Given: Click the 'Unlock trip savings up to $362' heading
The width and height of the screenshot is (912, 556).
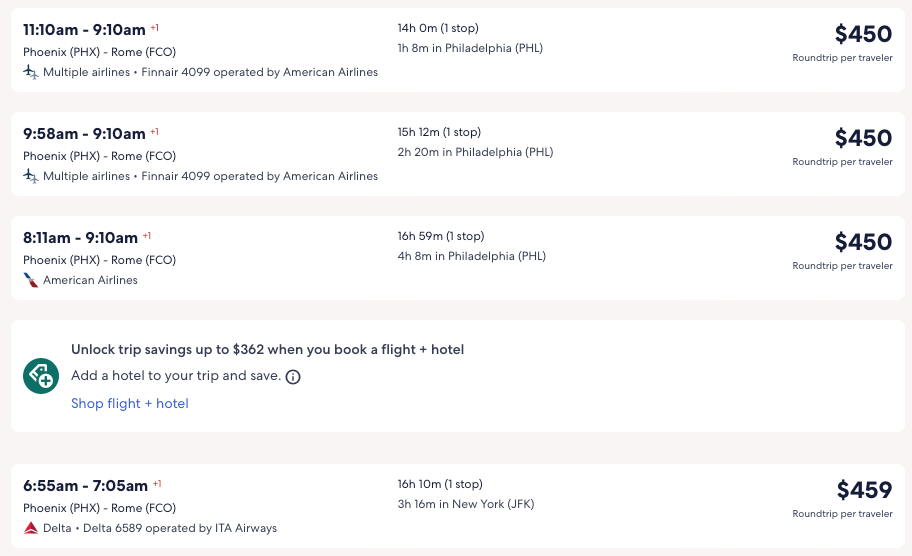Looking at the screenshot, I should [267, 349].
